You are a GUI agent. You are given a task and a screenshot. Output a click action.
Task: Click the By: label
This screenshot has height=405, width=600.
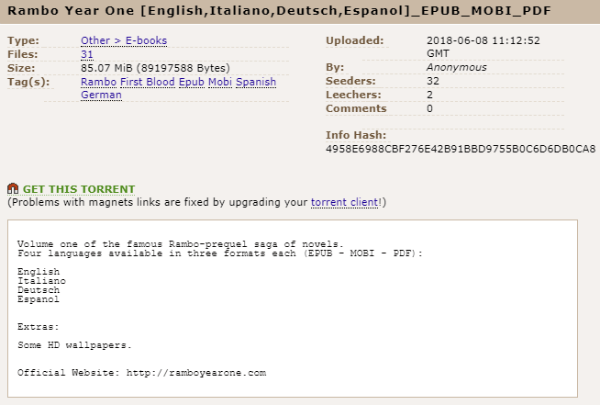tap(335, 67)
